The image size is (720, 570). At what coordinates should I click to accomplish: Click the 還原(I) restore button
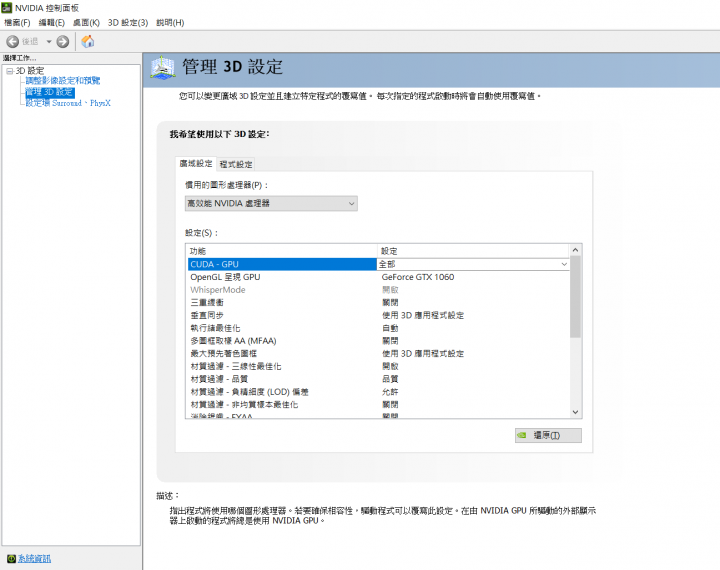click(x=548, y=435)
